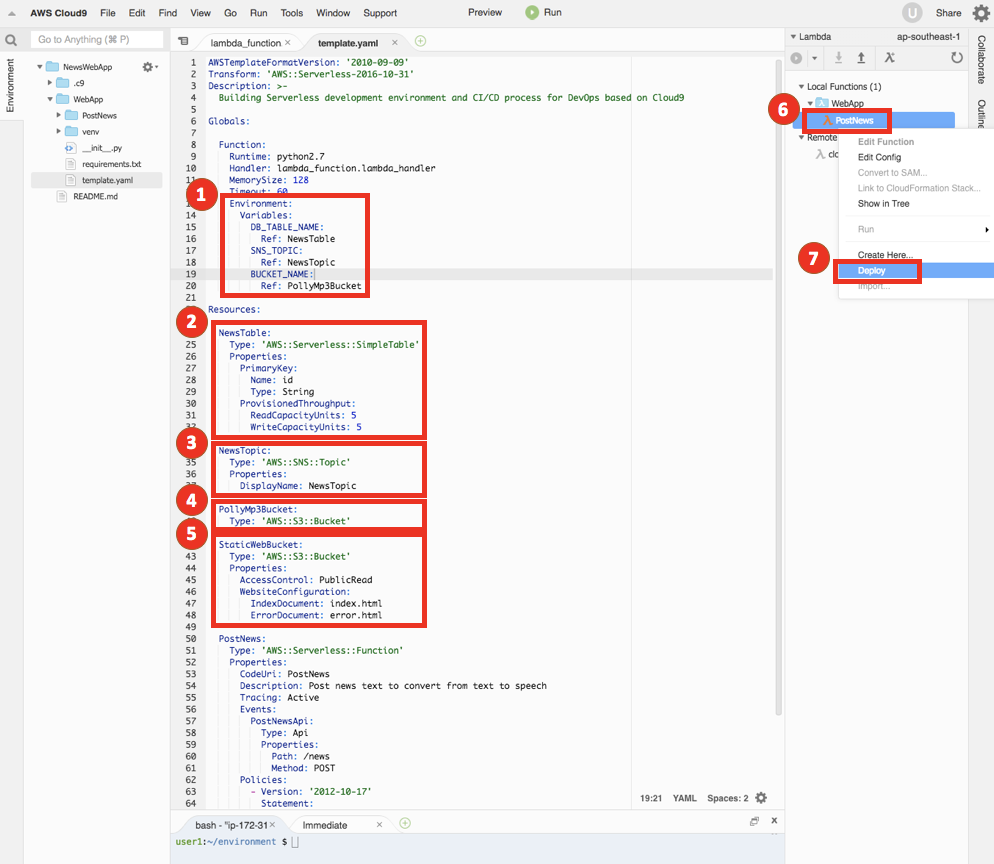Viewport: 994px width, 864px height.
Task: Collapse the menu bar with the top-left arrow
Action: tap(11, 13)
